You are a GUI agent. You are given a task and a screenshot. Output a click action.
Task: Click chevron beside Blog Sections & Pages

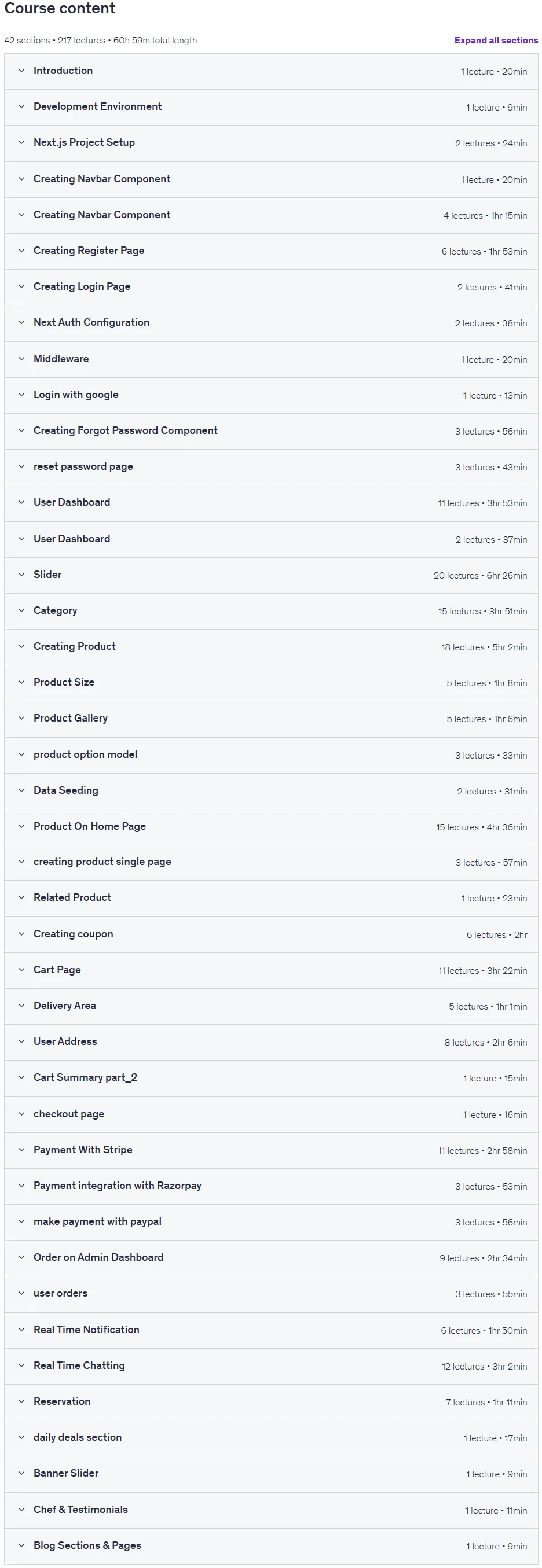point(21,1545)
